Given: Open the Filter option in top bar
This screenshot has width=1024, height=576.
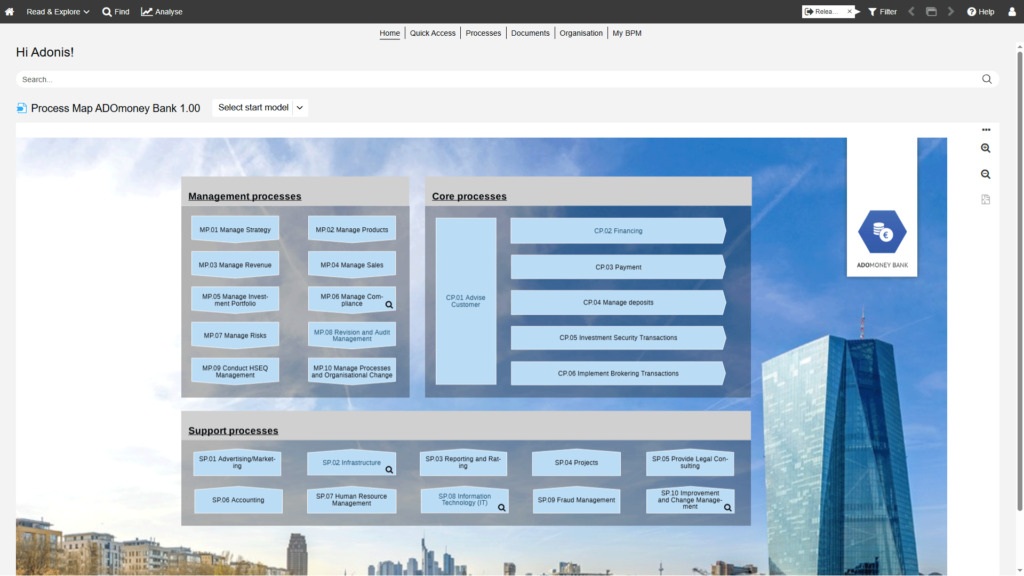Looking at the screenshot, I should [882, 12].
